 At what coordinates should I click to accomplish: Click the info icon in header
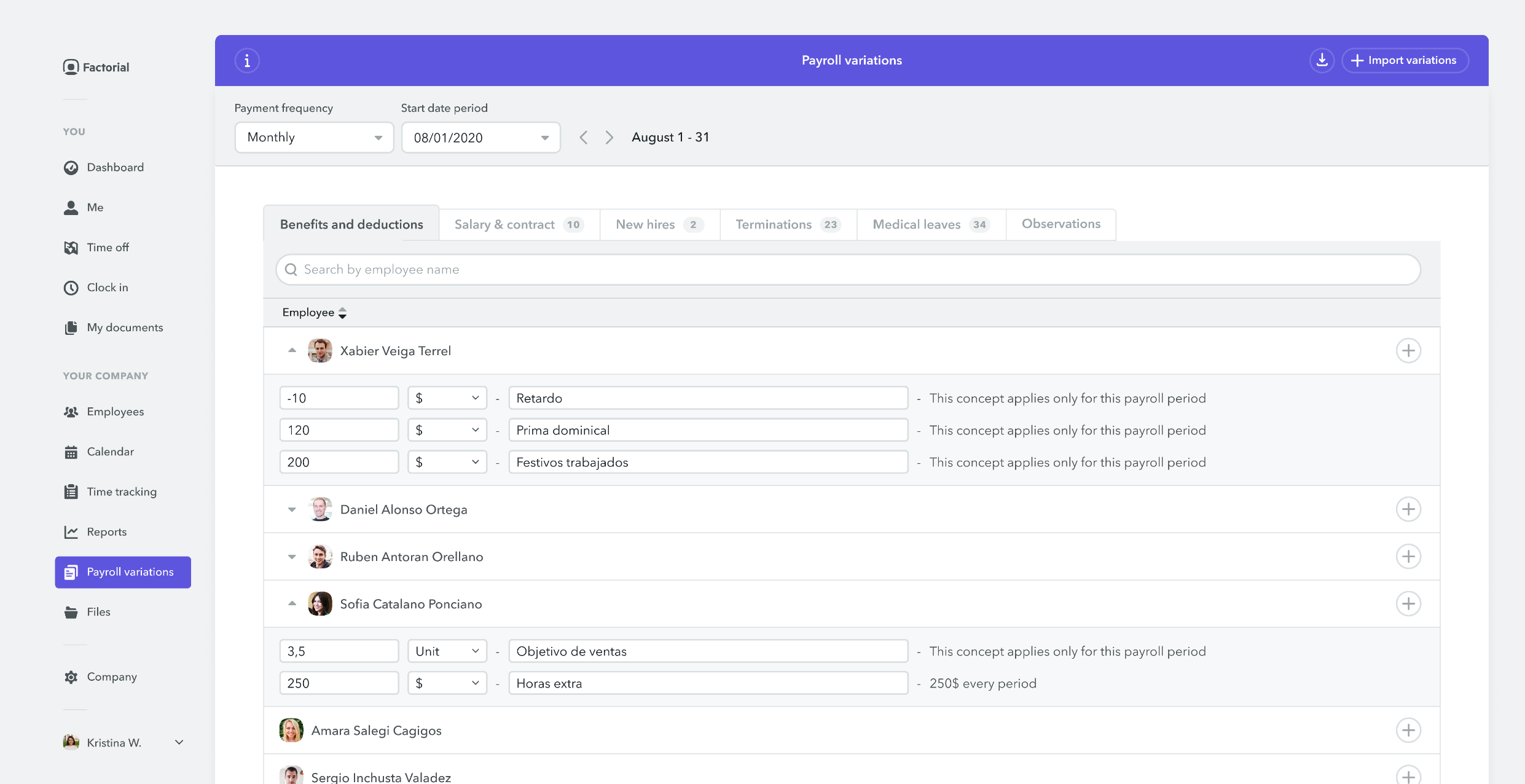(247, 60)
